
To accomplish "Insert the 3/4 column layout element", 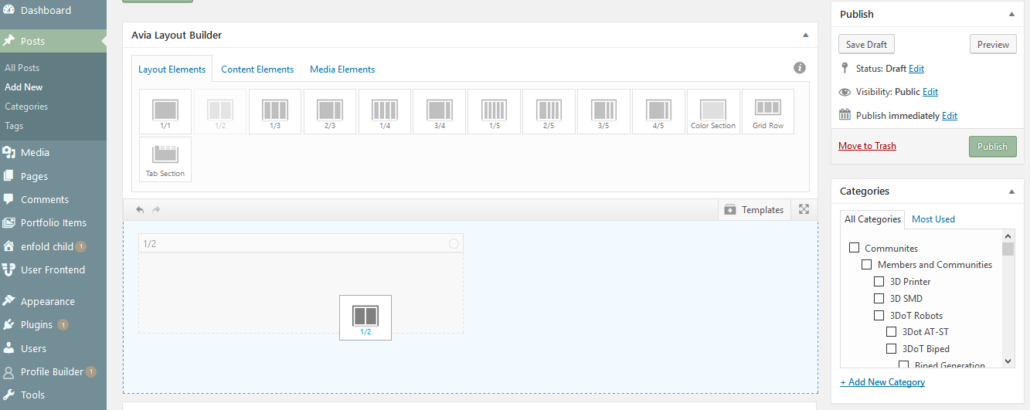I will click(x=439, y=111).
